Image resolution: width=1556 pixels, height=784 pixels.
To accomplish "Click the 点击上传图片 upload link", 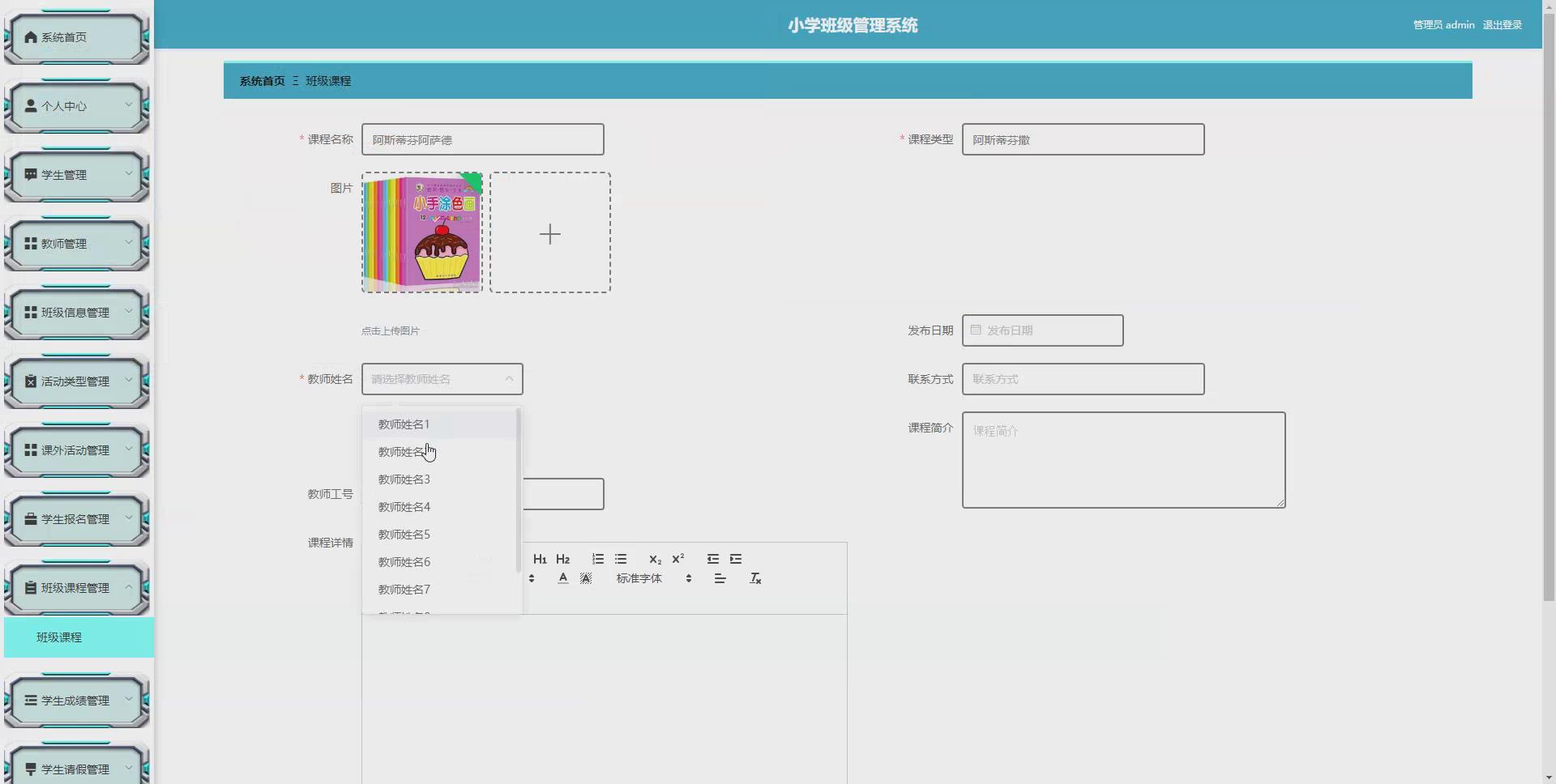I will pos(391,330).
